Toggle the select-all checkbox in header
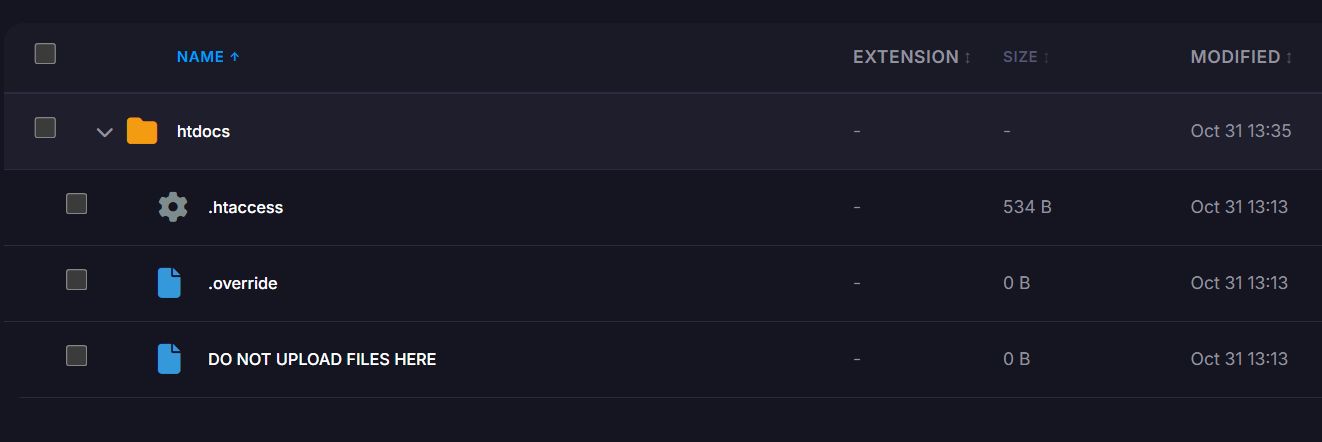This screenshot has height=442, width=1322. click(x=45, y=54)
